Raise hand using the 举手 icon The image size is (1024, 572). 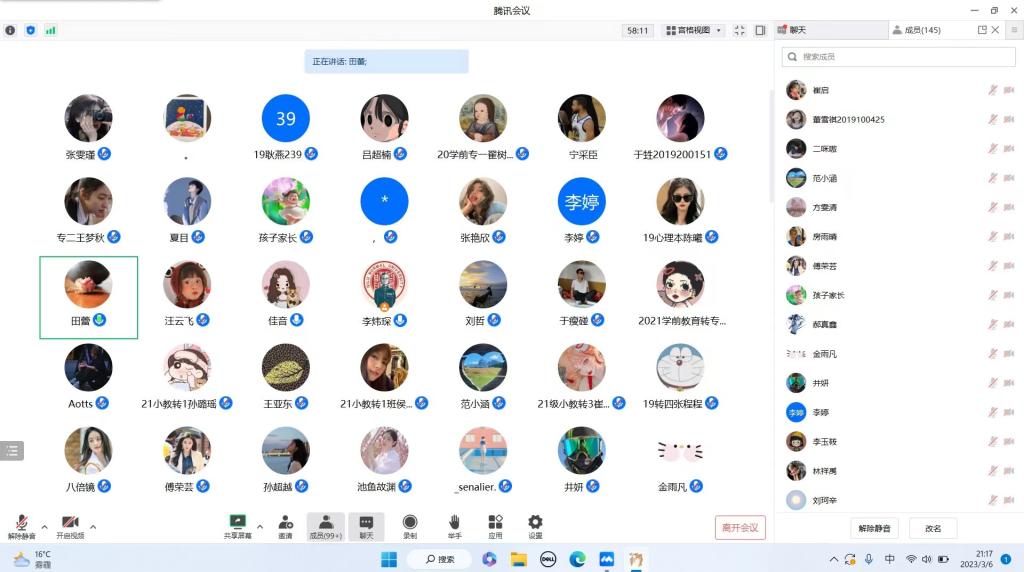tap(454, 522)
